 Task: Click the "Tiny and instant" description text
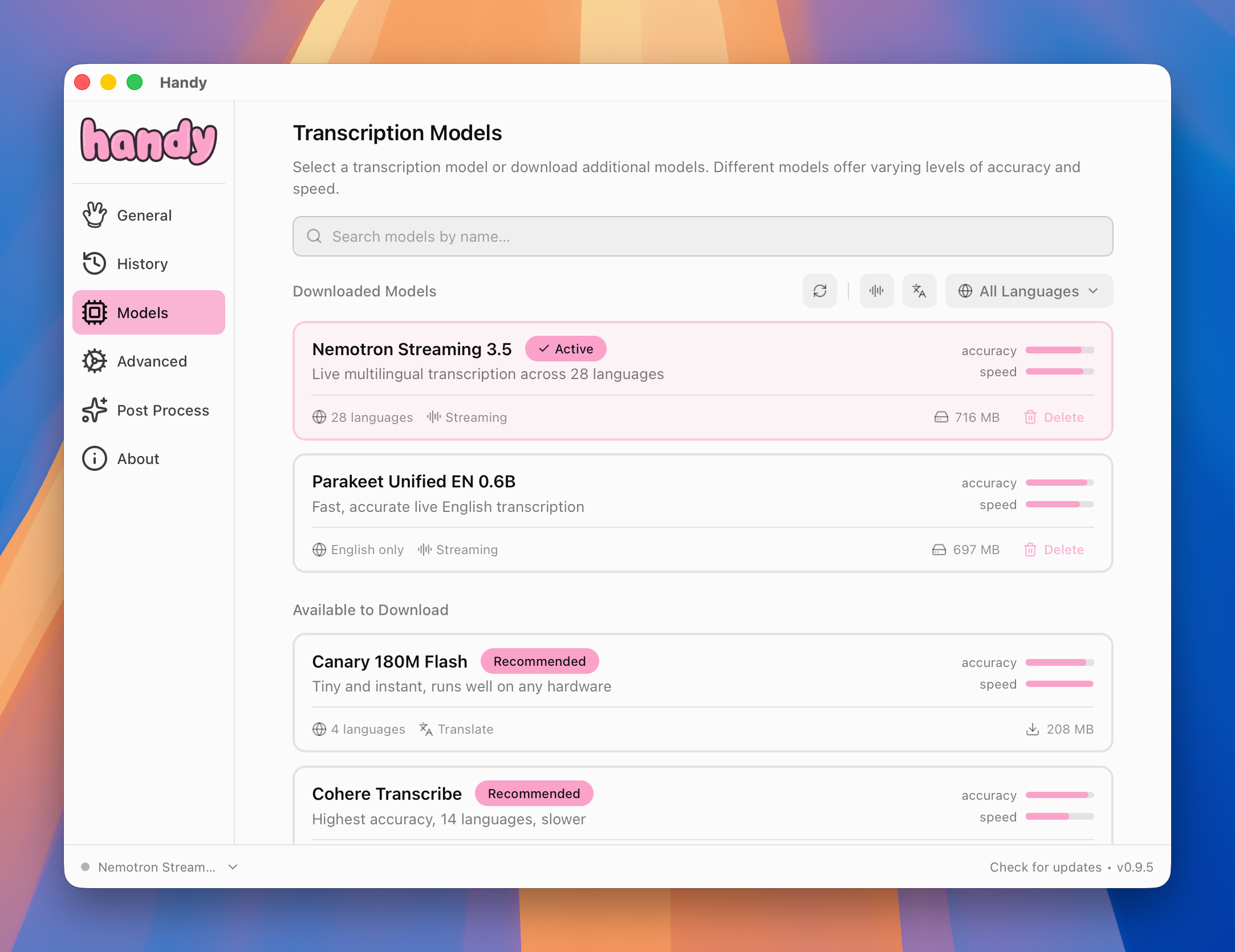pyautogui.click(x=462, y=686)
